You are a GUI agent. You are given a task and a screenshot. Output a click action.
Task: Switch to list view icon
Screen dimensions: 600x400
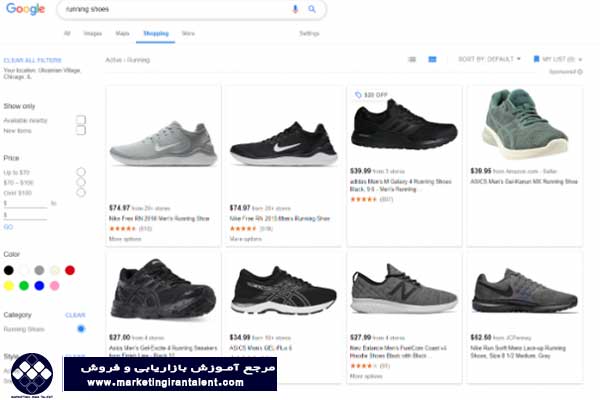pos(412,59)
